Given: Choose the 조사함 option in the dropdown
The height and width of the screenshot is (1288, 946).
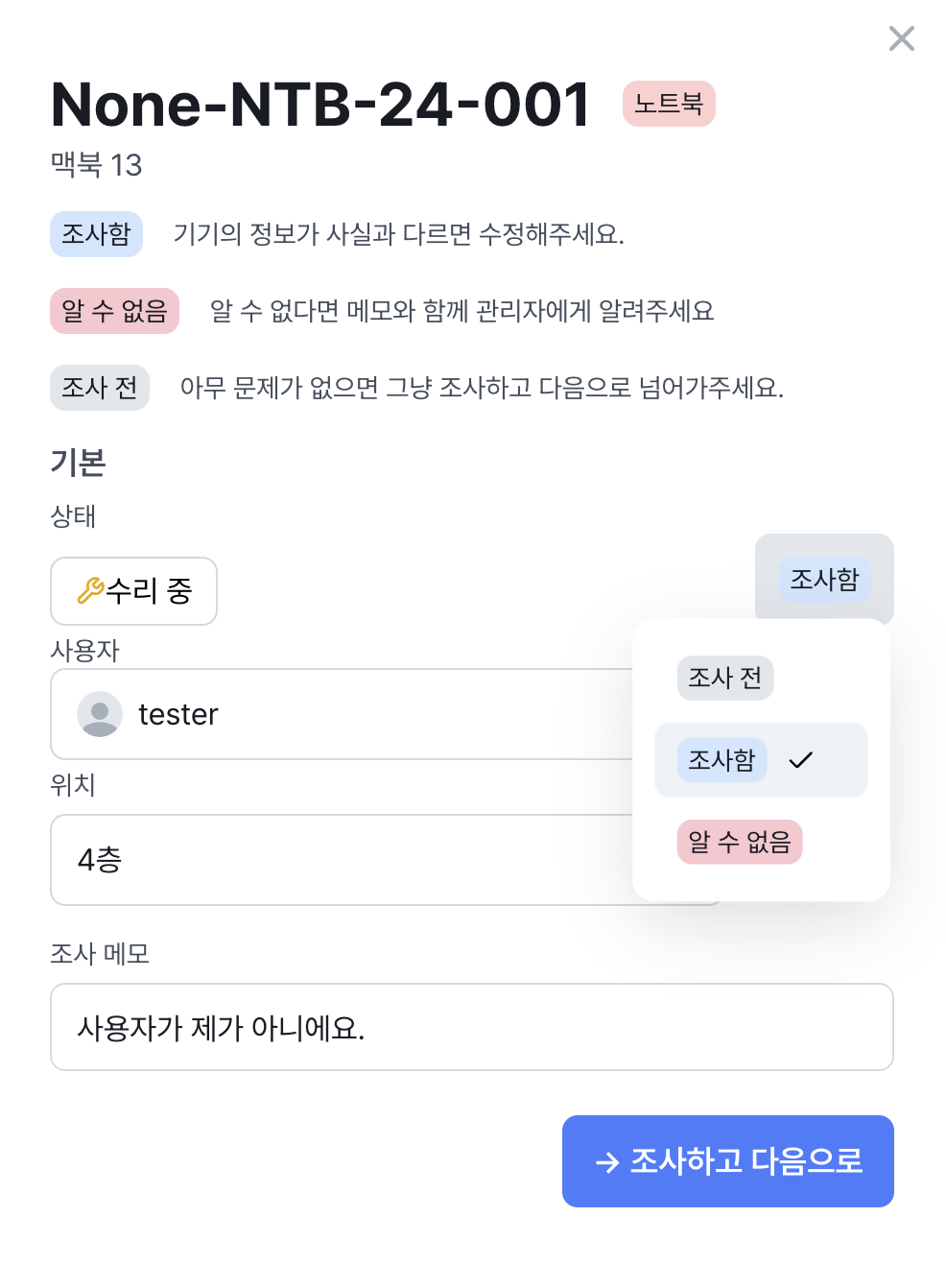Looking at the screenshot, I should tap(721, 760).
